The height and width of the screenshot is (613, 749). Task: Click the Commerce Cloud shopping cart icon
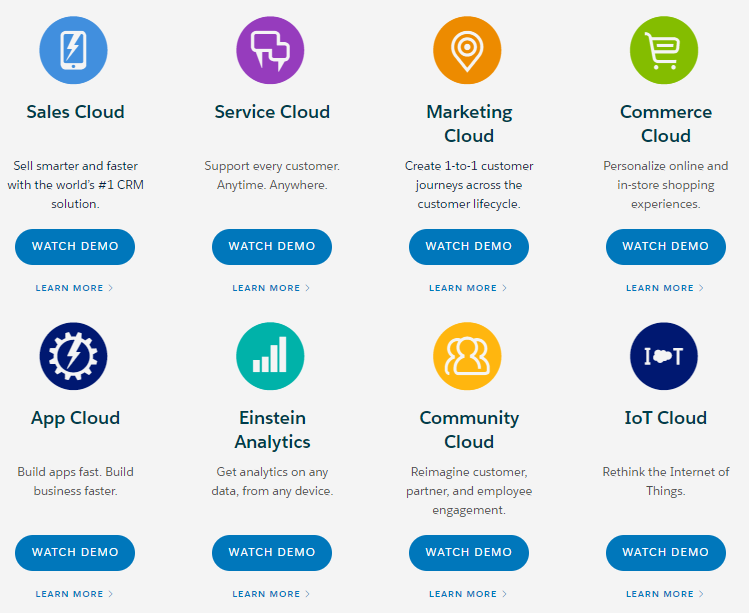665,50
